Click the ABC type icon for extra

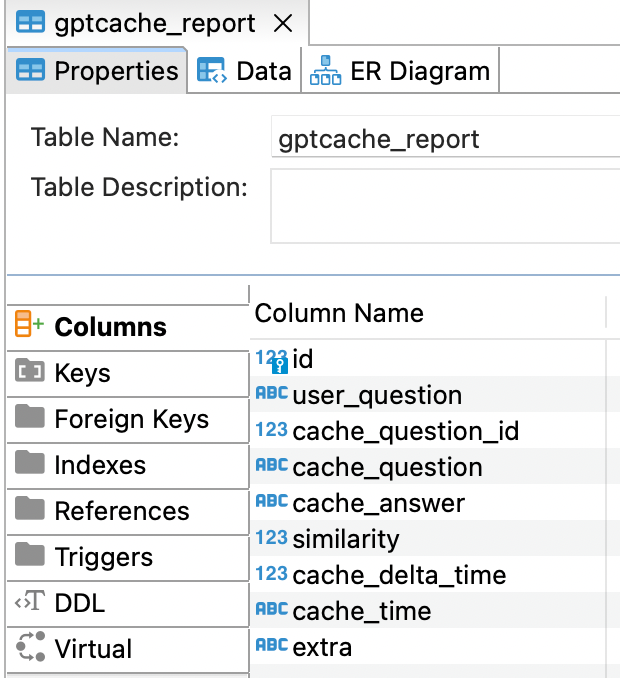(x=272, y=645)
